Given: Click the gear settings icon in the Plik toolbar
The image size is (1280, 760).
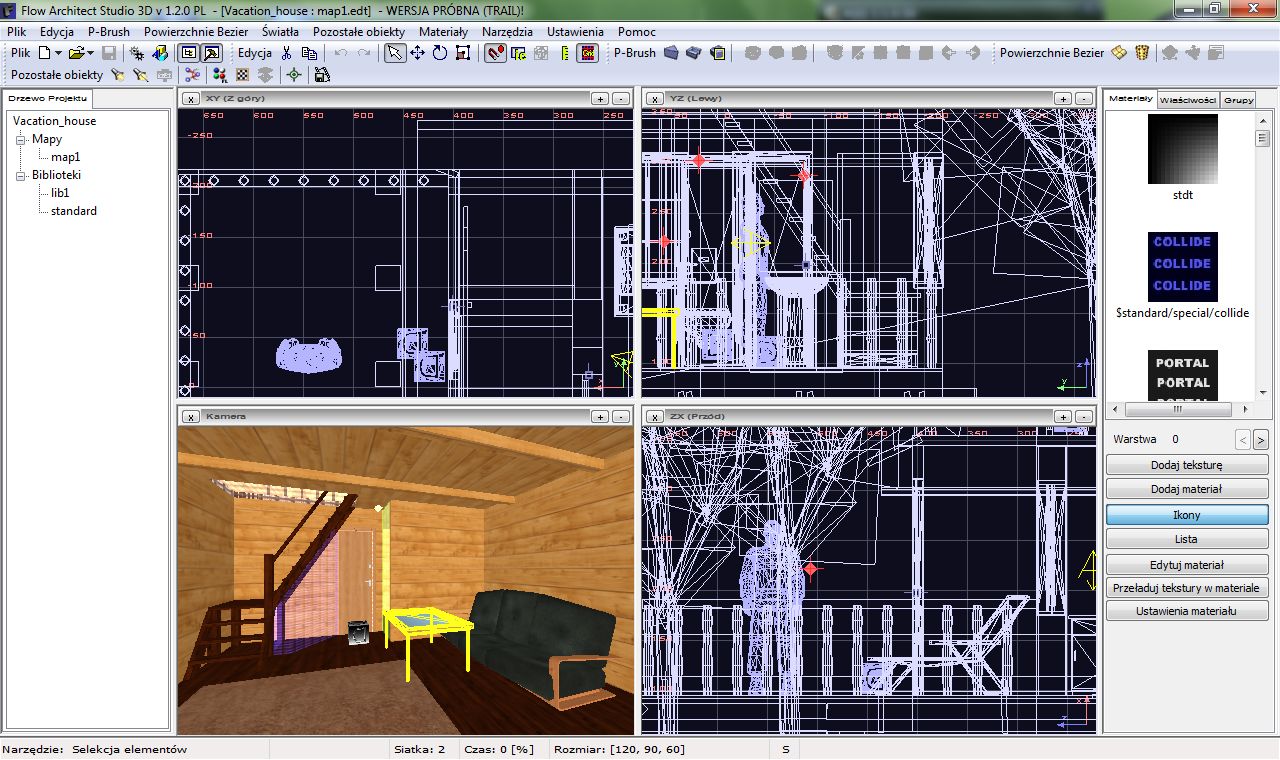Looking at the screenshot, I should (138, 53).
